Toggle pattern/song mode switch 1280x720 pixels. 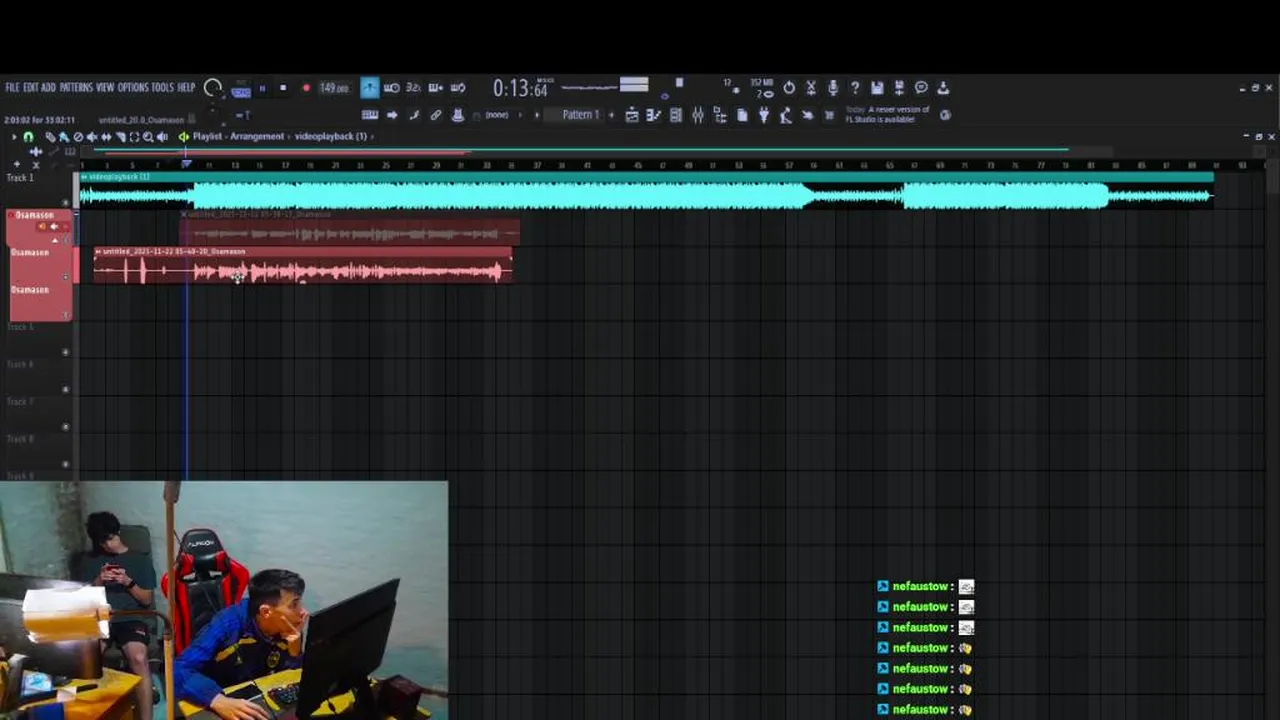[241, 90]
